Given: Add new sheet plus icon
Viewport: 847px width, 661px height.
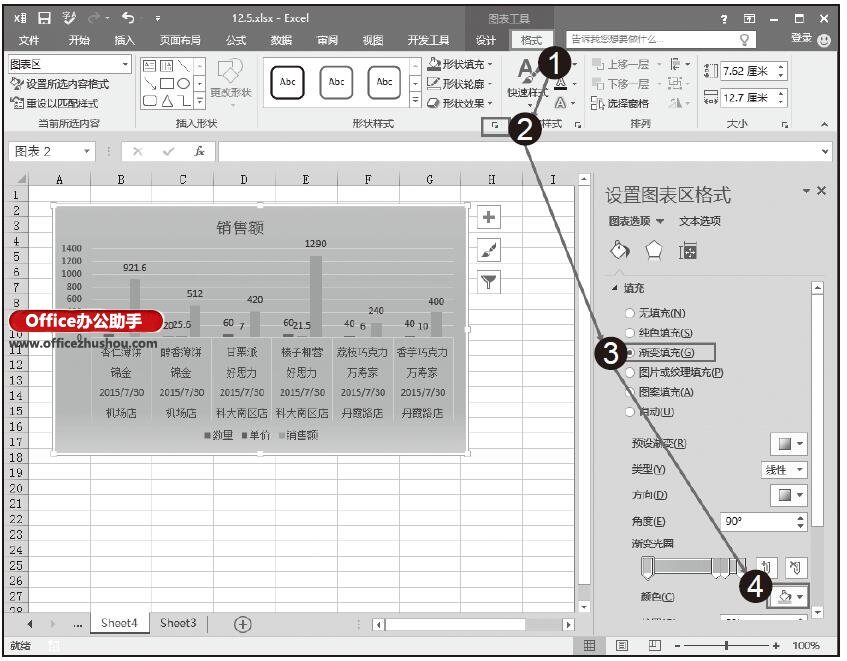Looking at the screenshot, I should pyautogui.click(x=243, y=624).
